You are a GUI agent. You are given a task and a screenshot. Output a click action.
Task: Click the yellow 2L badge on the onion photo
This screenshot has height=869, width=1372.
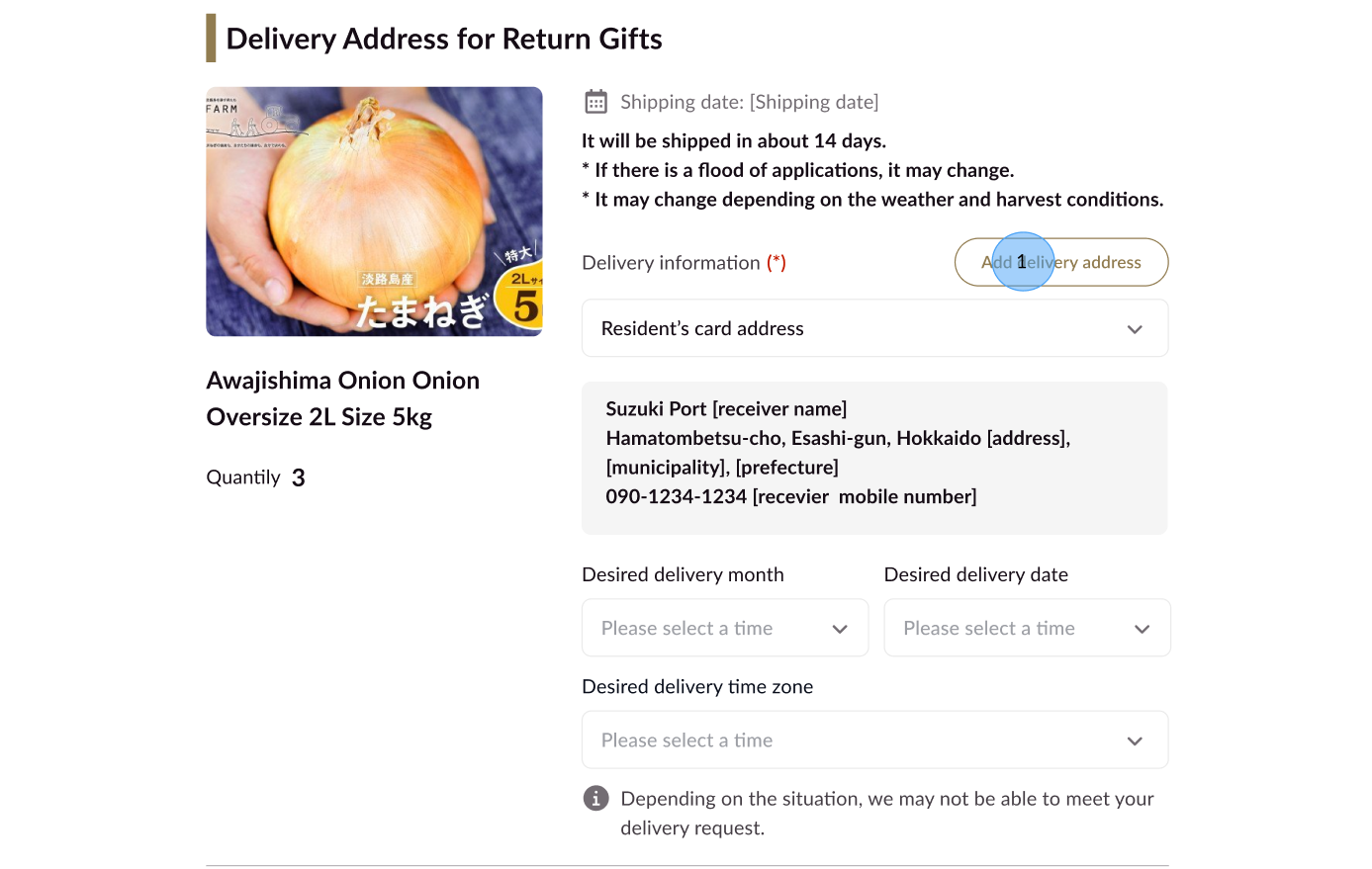click(525, 297)
